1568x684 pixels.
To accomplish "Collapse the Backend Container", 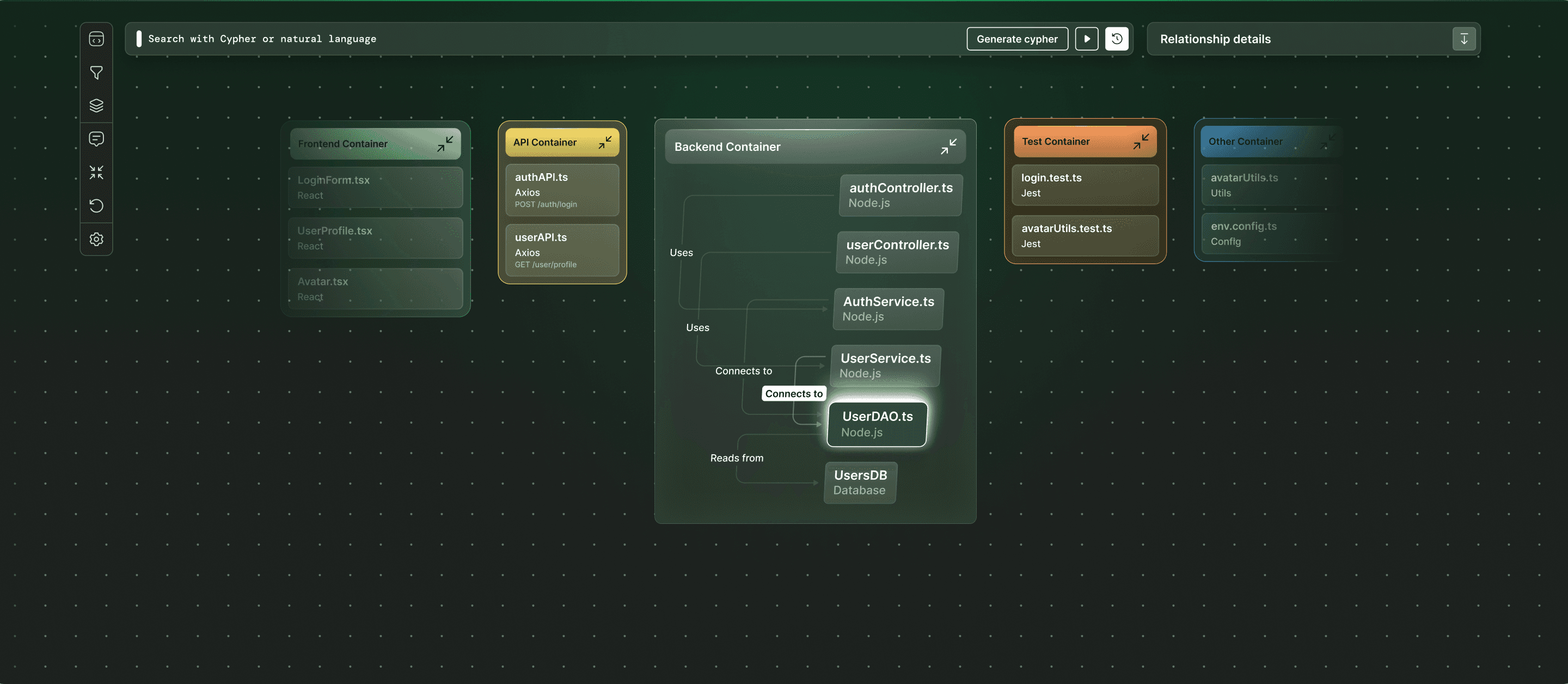I will 948,147.
